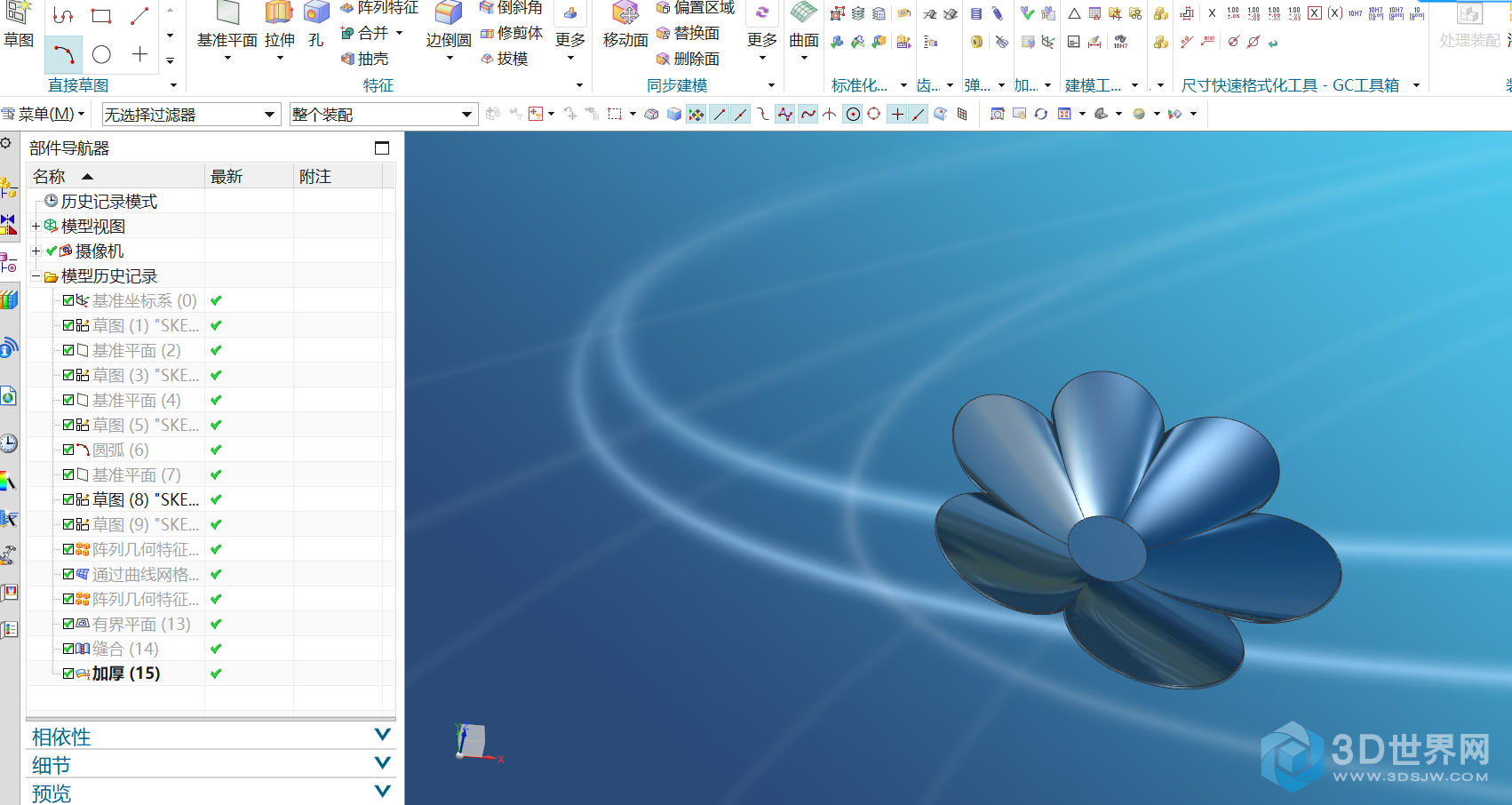1512x805 pixels.
Task: Select the point (plus) sketch tool
Action: pos(140,54)
